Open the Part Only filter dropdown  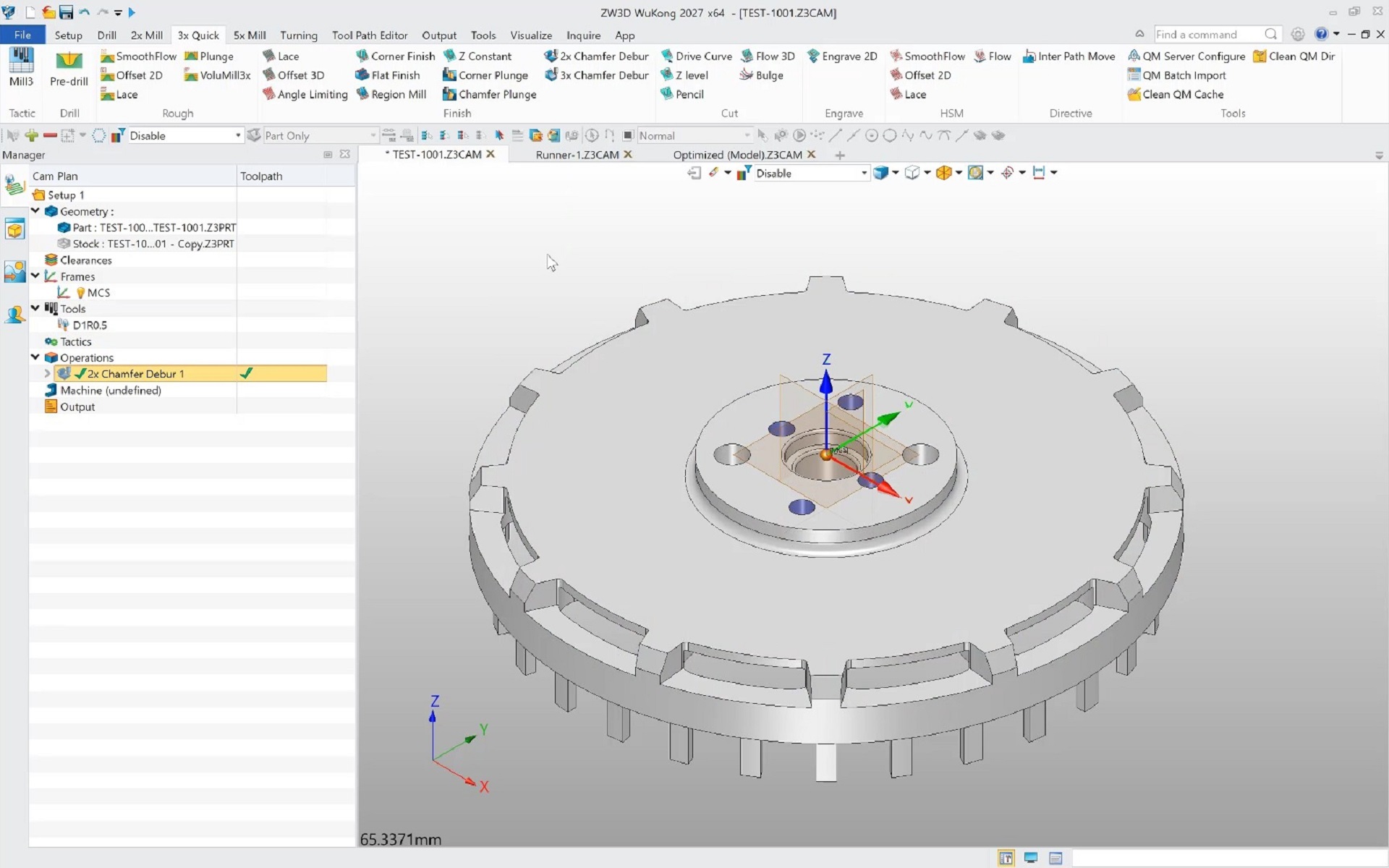[373, 135]
